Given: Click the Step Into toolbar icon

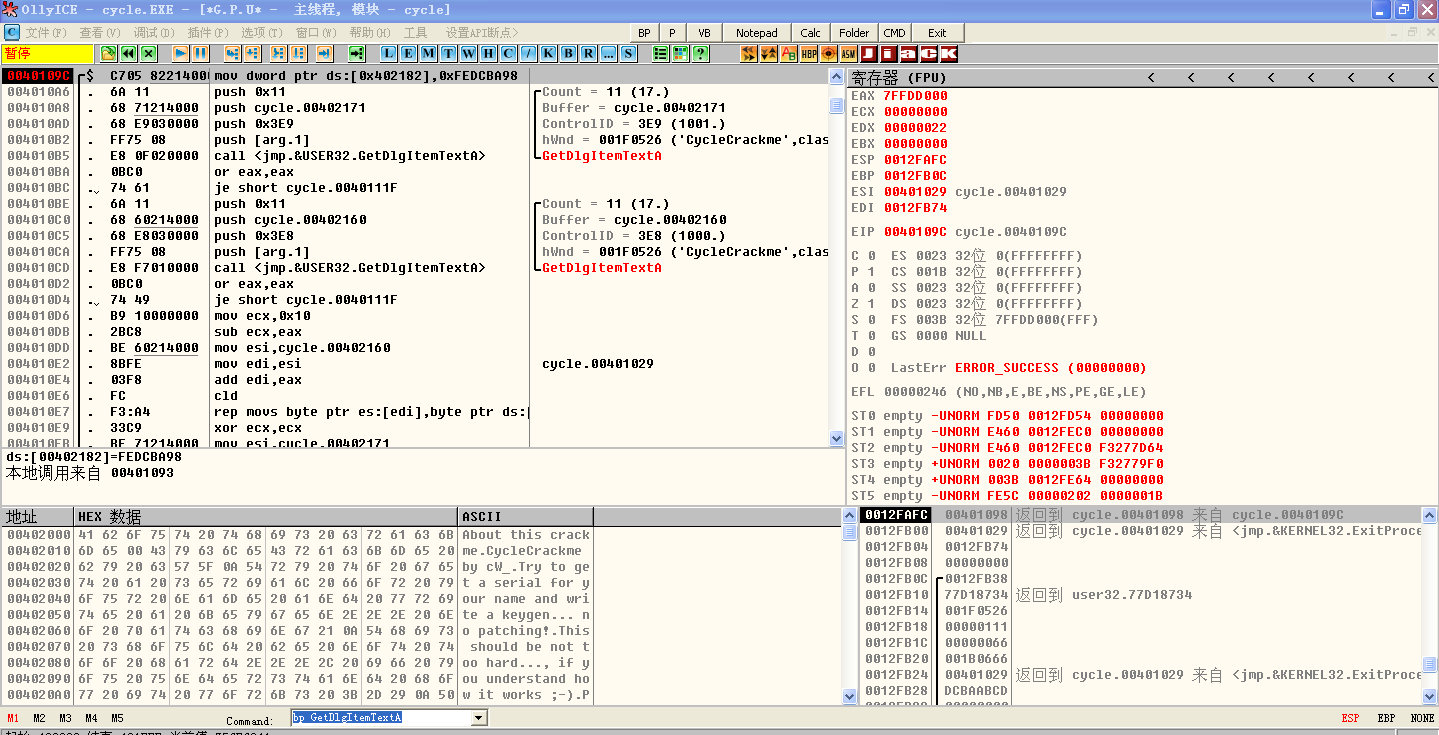Looking at the screenshot, I should pyautogui.click(x=233, y=53).
